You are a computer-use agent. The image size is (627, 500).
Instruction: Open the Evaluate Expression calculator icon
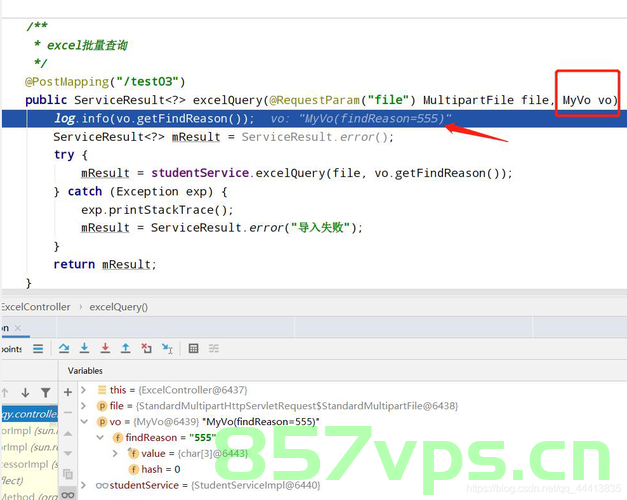[x=194, y=348]
